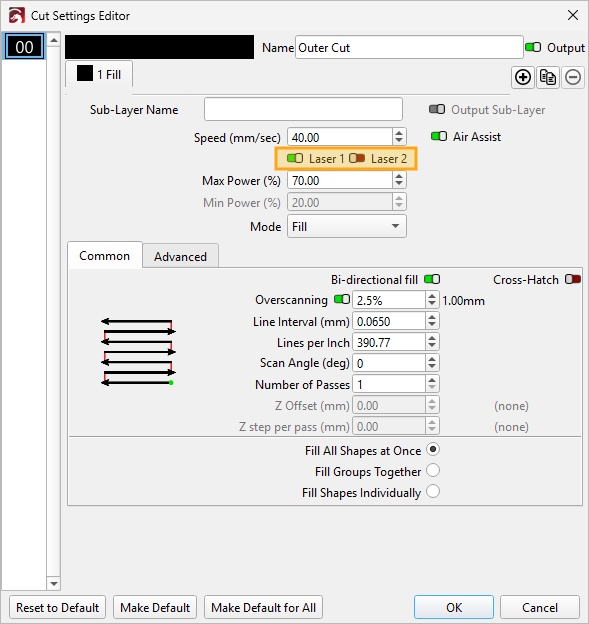Click the Overscanning field showing 2.5%
This screenshot has height=624, width=589.
click(x=389, y=300)
